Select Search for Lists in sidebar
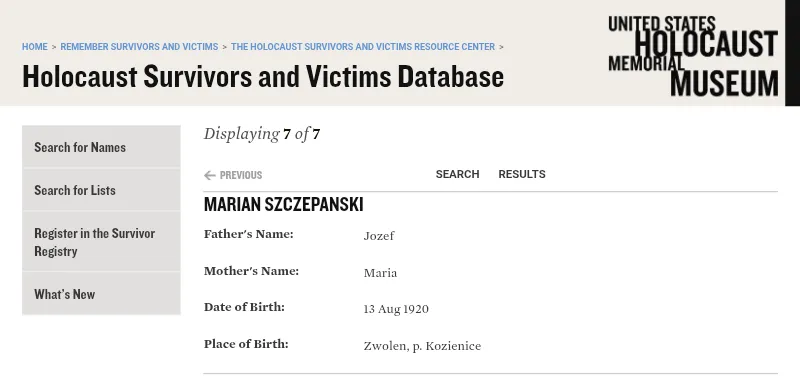 click(x=101, y=190)
